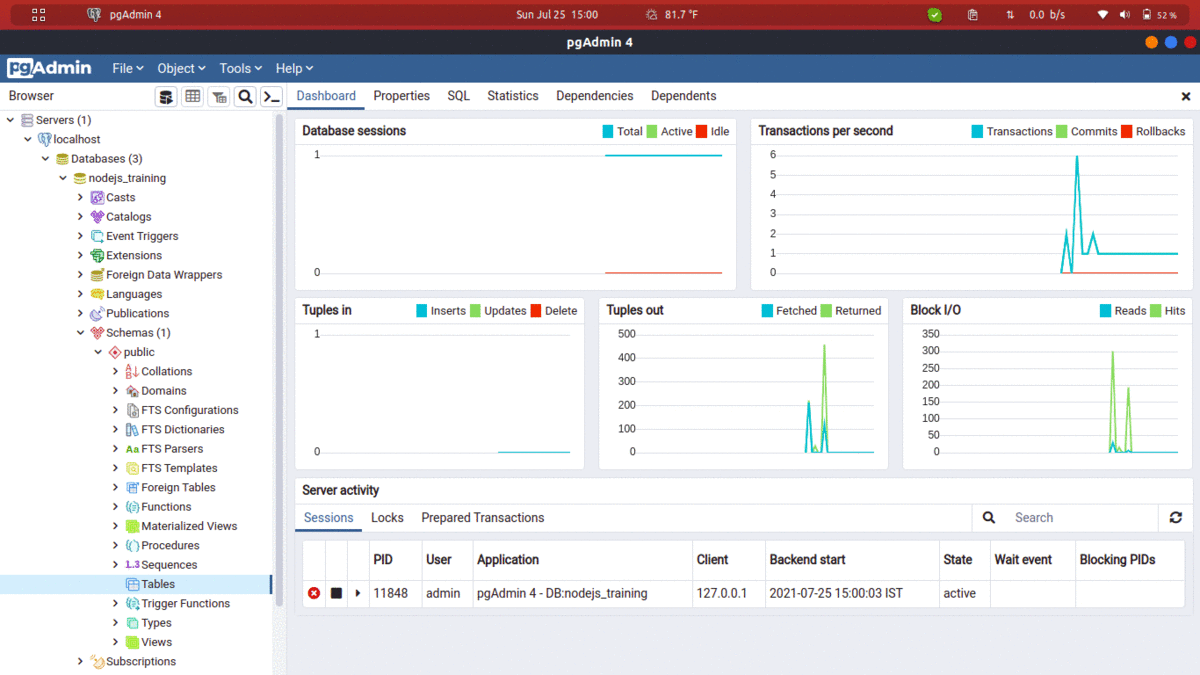The image size is (1200, 675).
Task: Click the search magnifier in Server activity
Action: tap(989, 518)
